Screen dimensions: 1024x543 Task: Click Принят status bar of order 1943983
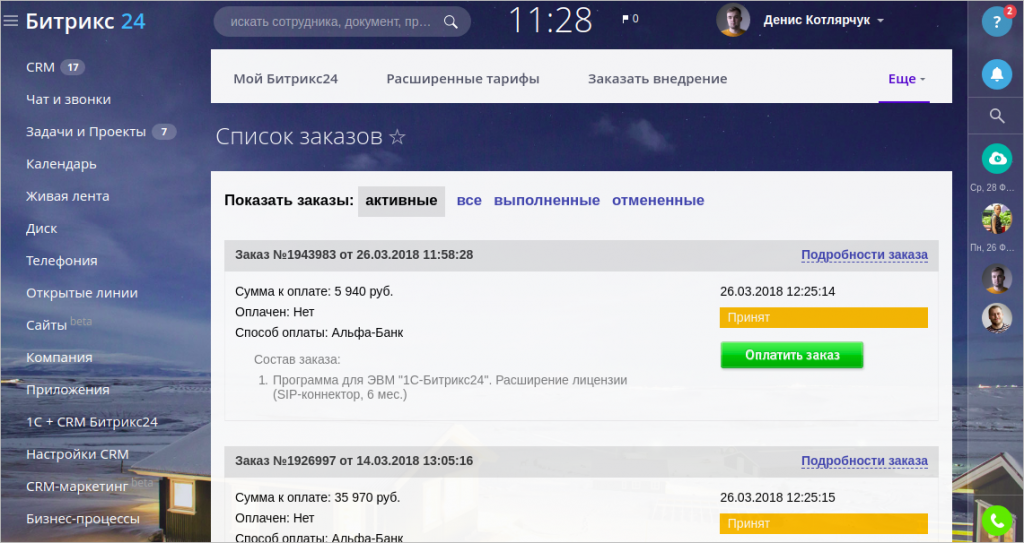tap(824, 318)
